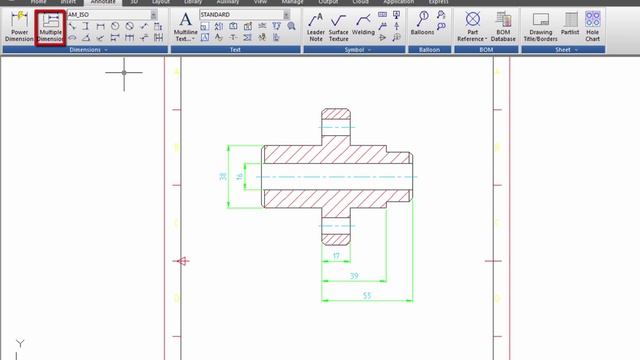
Task: Switch to the Layout ribbon tab
Action: 161,2
